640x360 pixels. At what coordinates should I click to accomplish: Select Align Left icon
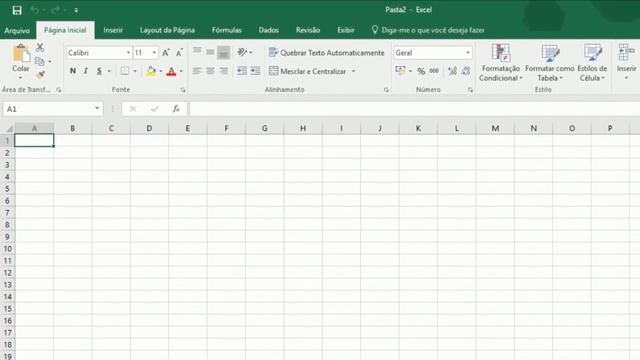(197, 71)
